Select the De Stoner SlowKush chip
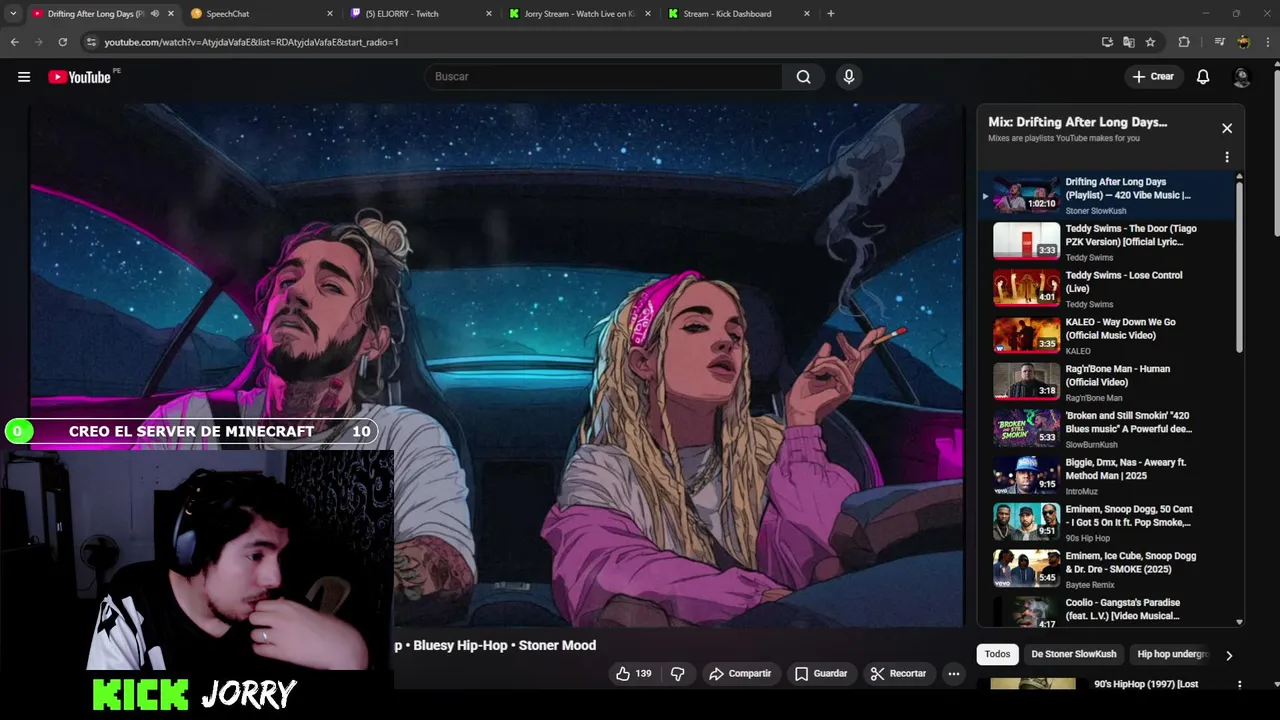This screenshot has width=1280, height=720. 1074,654
